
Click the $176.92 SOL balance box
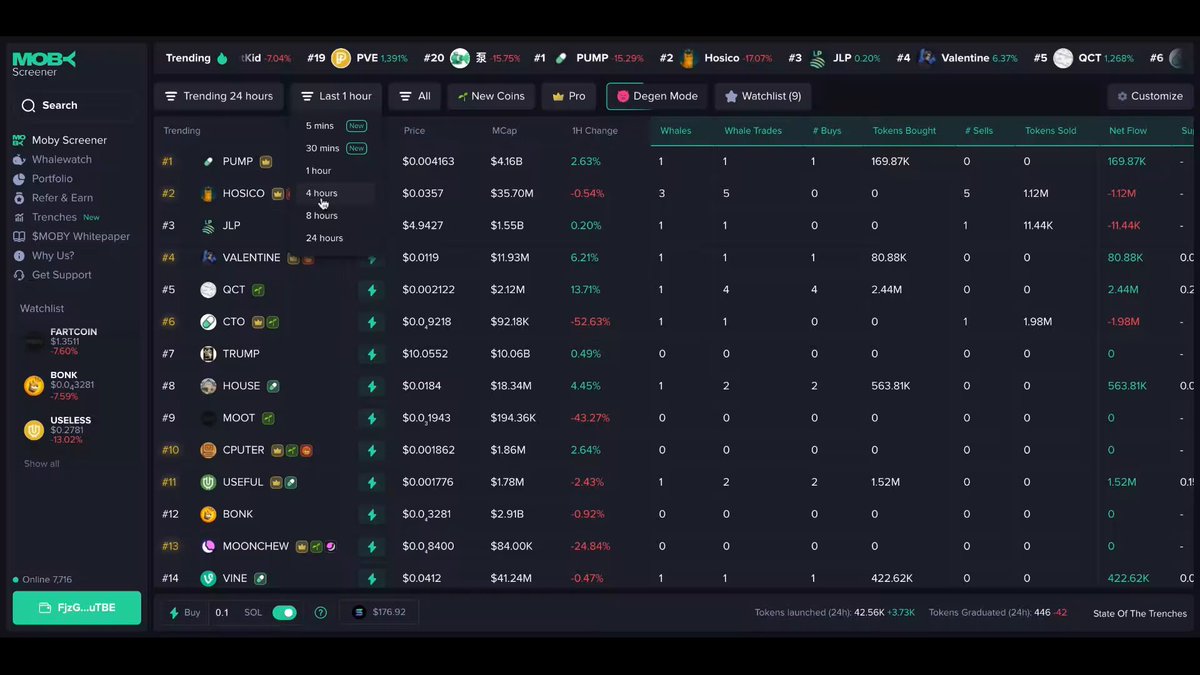(379, 612)
